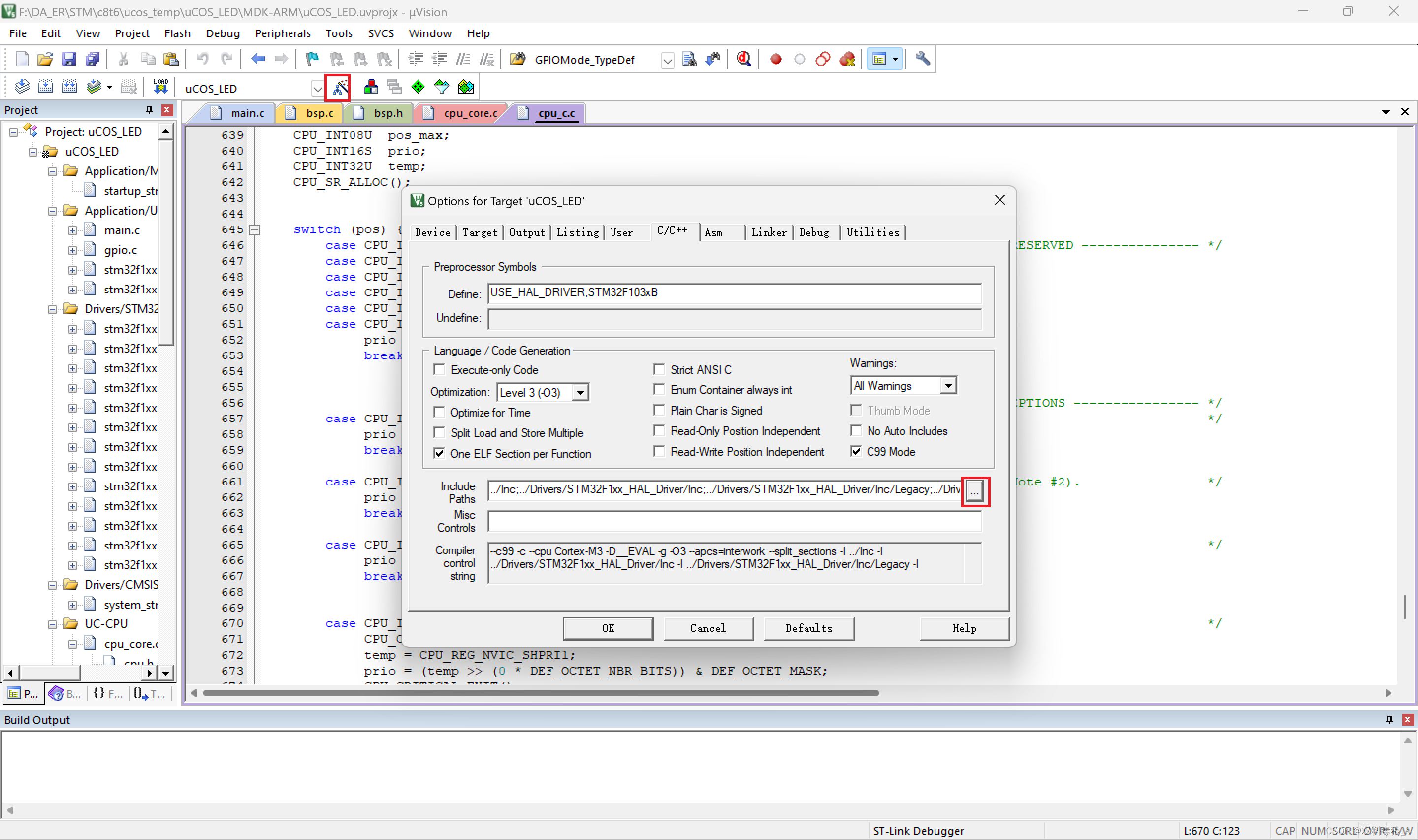Insert breakpoint using the red circle icon
The image size is (1418, 840).
(776, 59)
